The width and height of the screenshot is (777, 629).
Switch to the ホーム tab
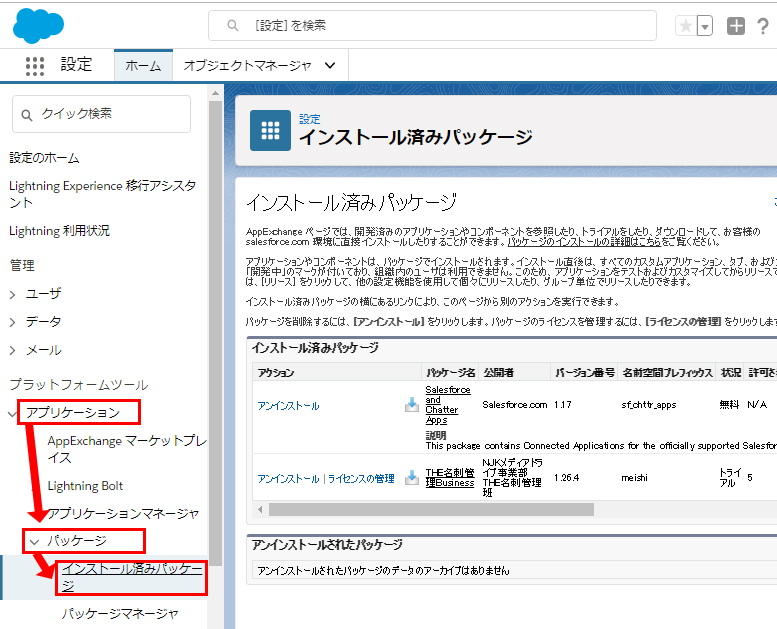143,65
